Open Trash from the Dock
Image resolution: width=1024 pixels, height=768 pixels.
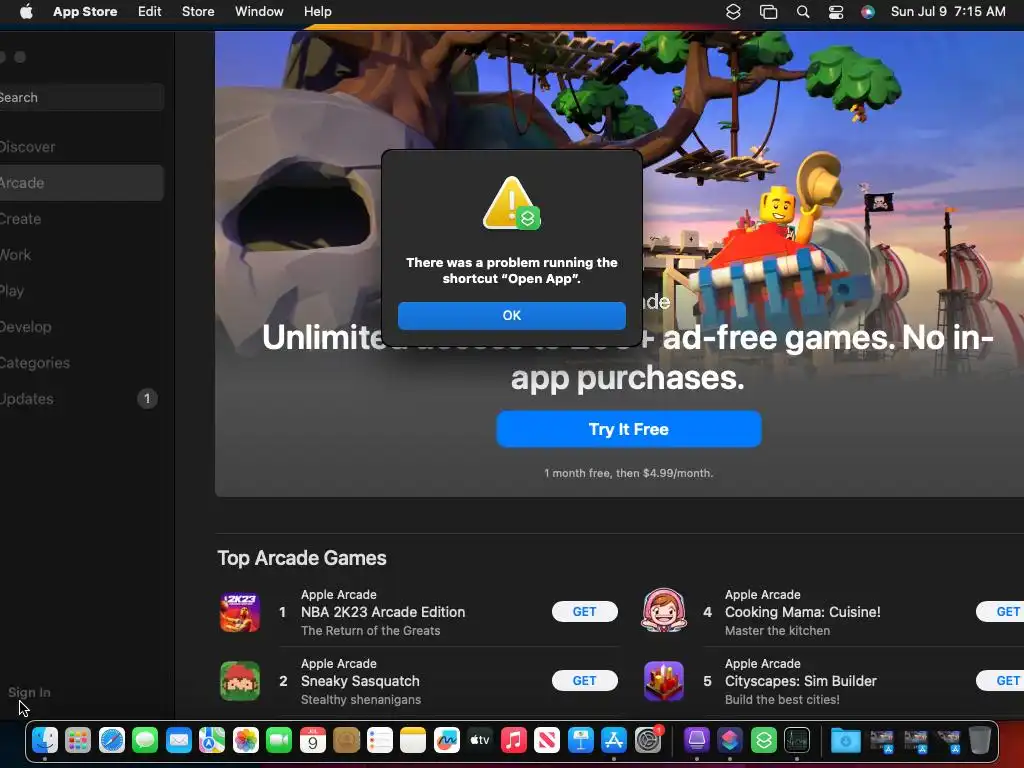pos(980,740)
